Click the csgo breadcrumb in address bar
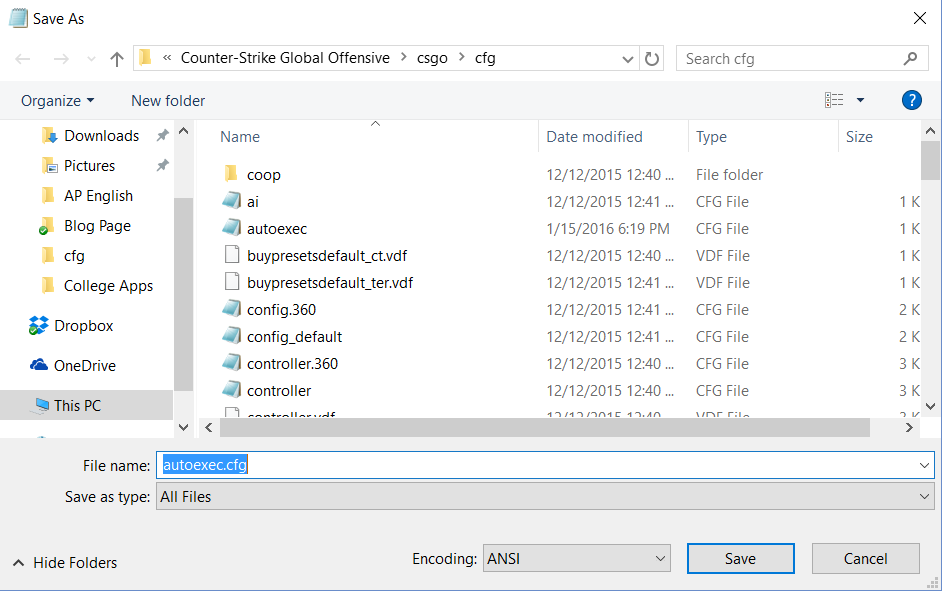 pyautogui.click(x=432, y=58)
